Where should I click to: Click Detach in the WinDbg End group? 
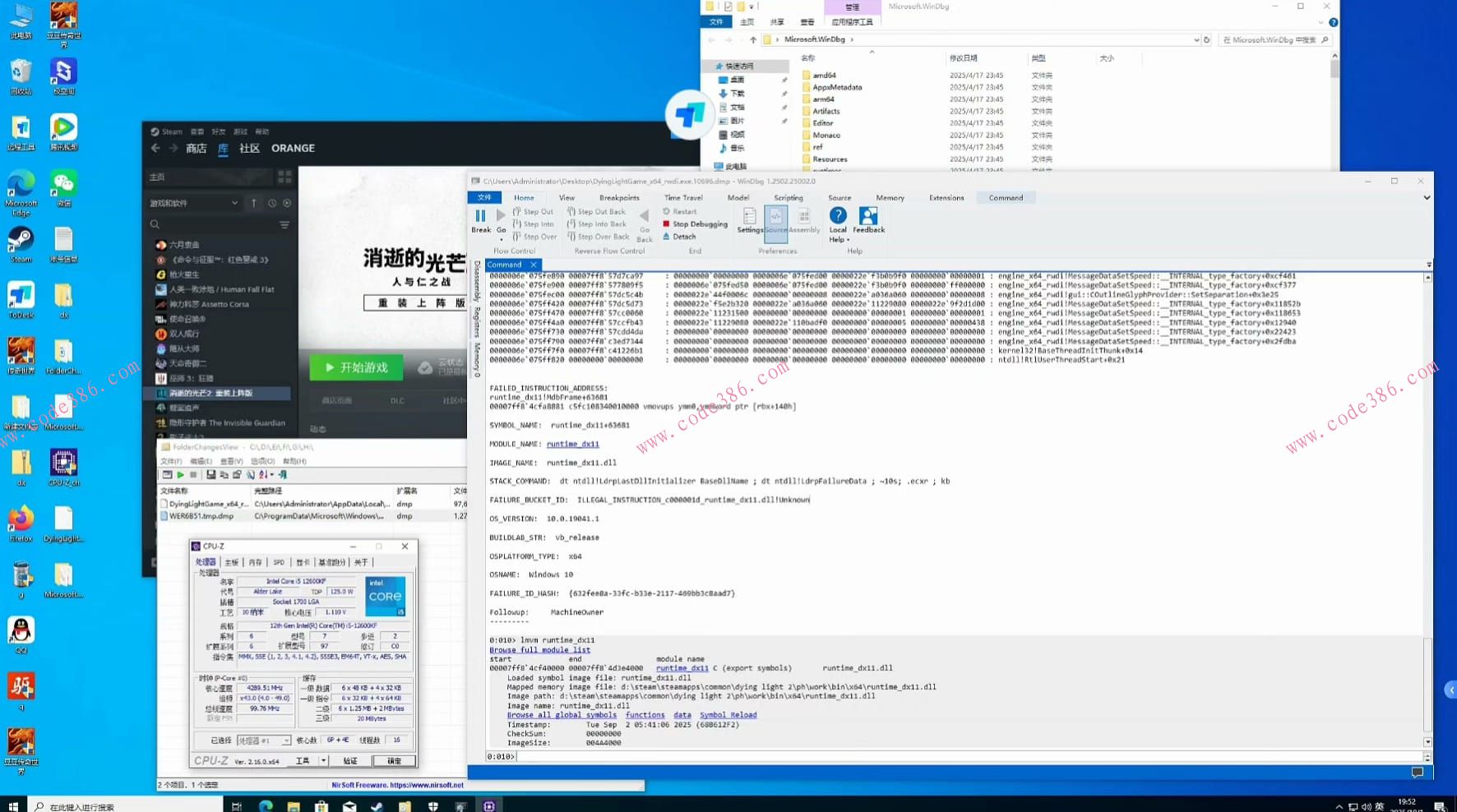[678, 237]
